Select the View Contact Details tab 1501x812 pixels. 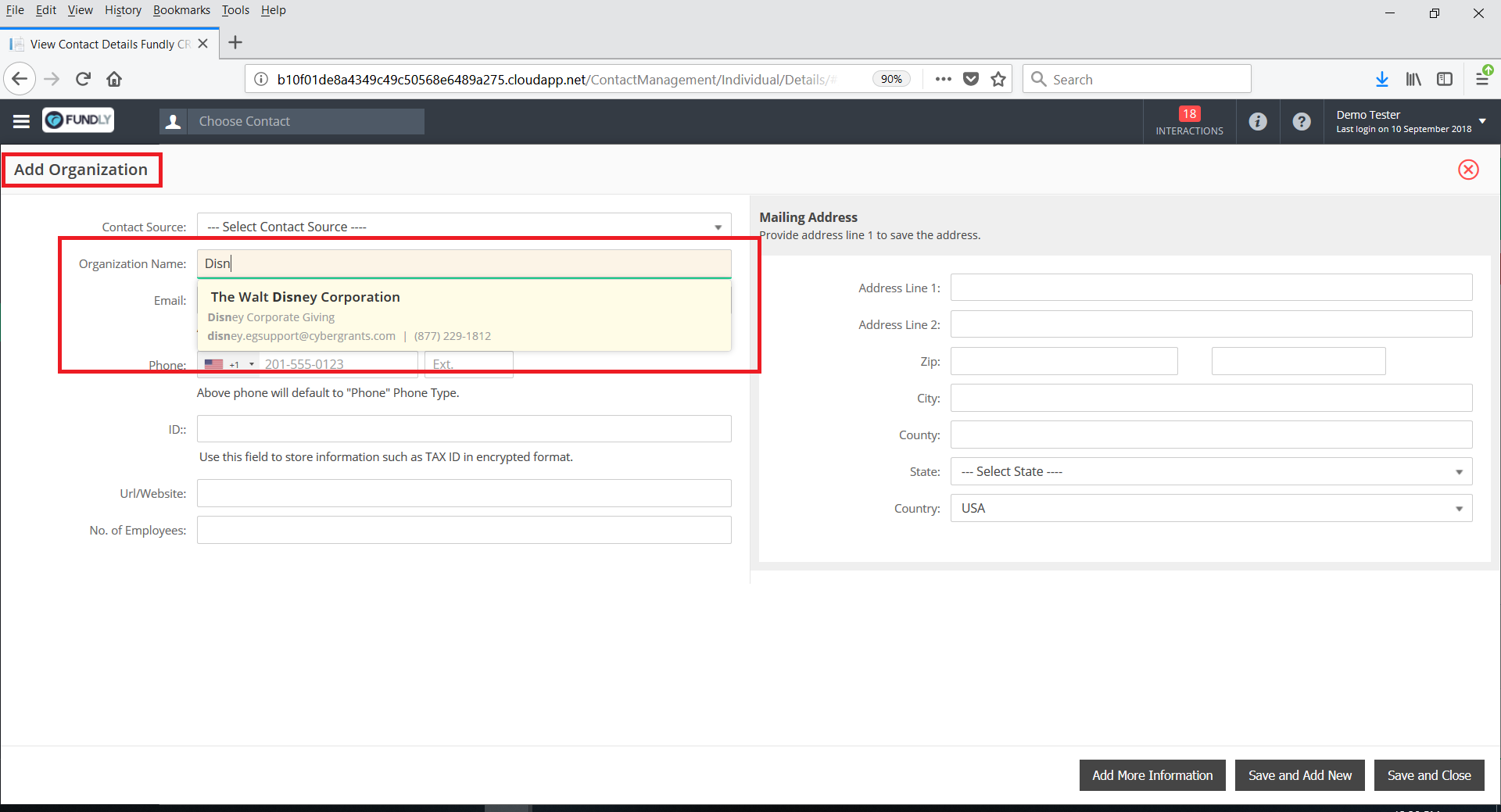[x=109, y=44]
